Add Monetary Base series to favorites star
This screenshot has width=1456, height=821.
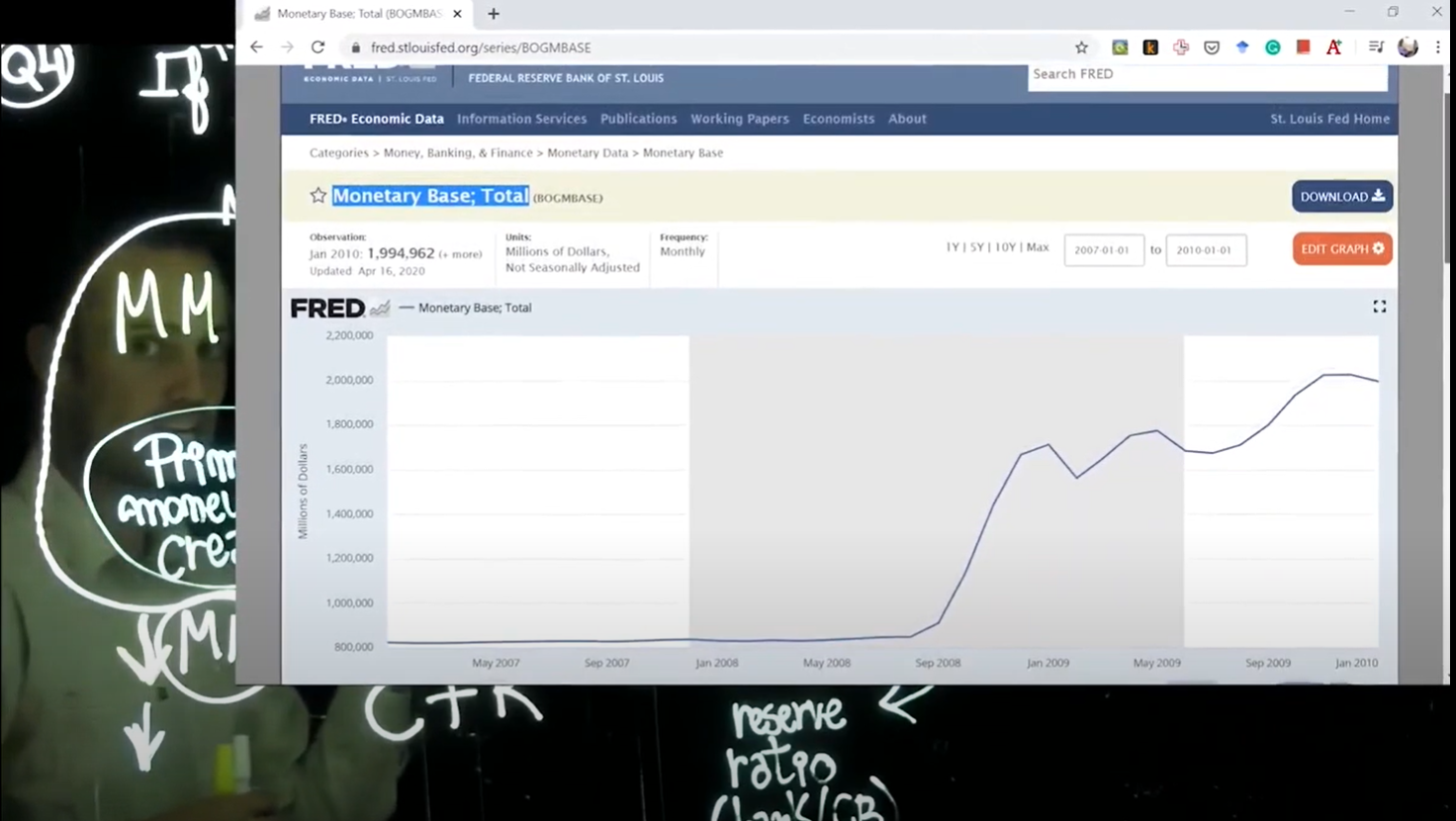(x=318, y=196)
